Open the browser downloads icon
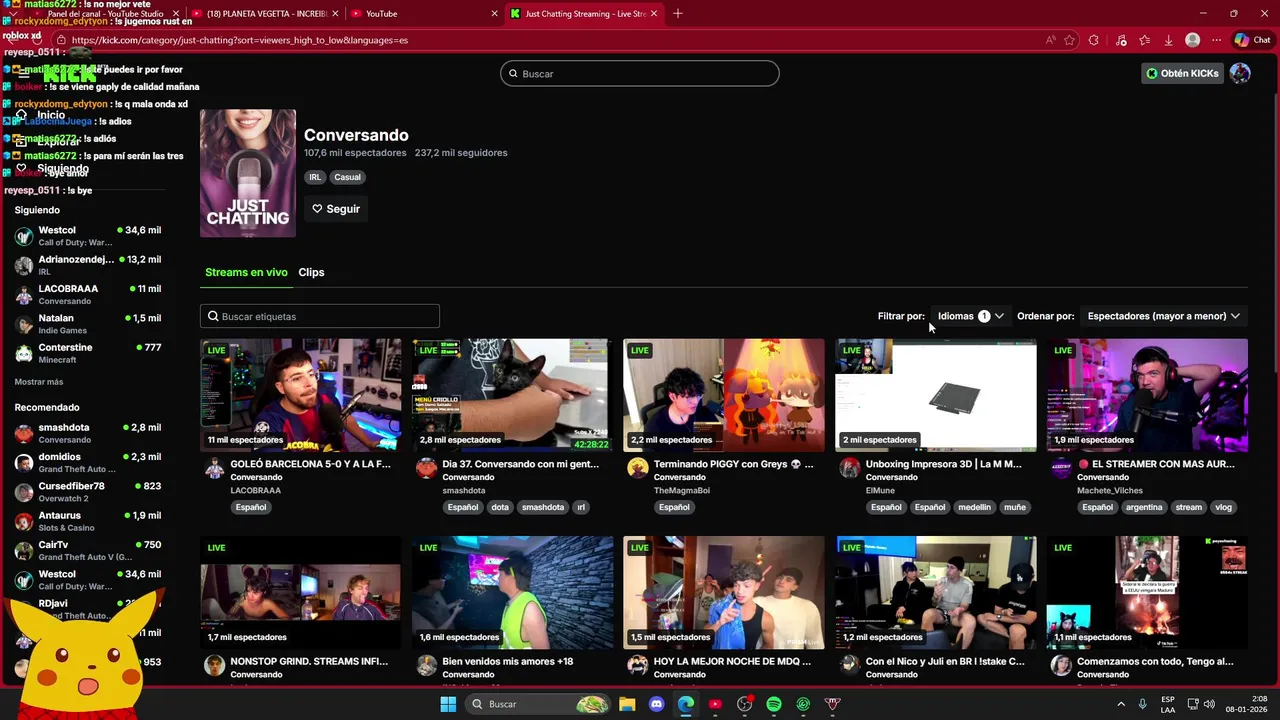 tap(1168, 40)
